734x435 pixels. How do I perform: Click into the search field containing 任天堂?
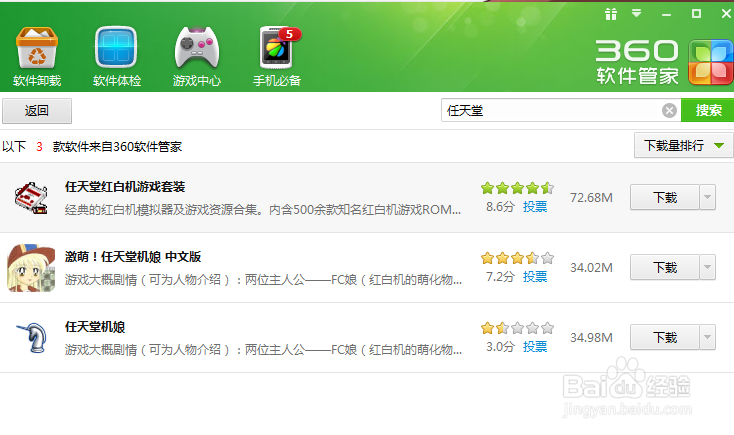(x=551, y=111)
